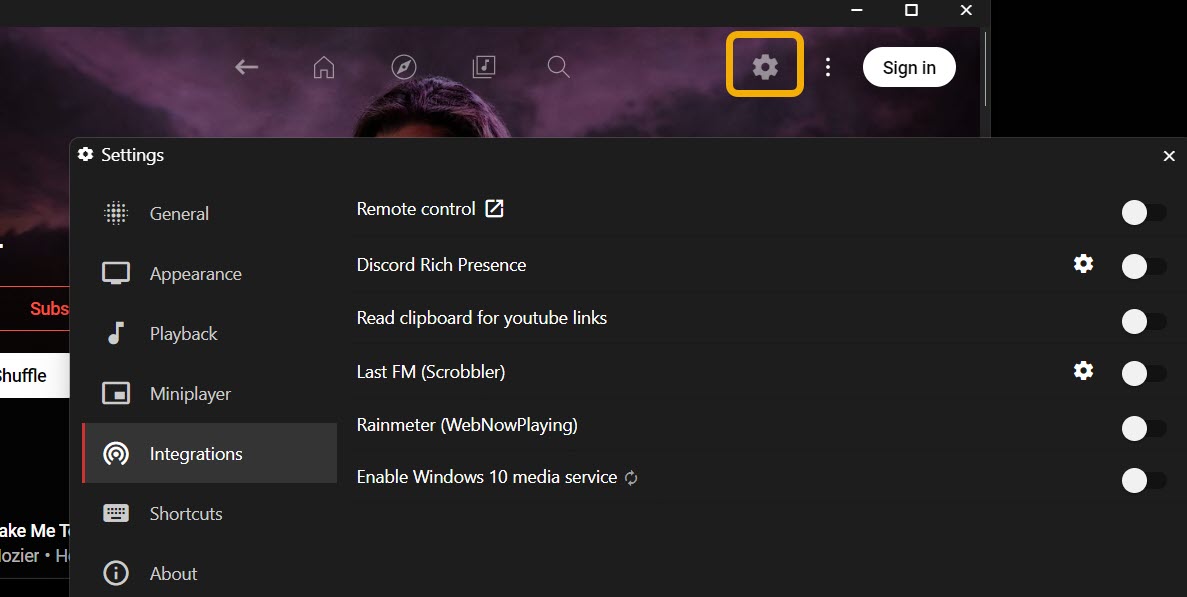Click the highlighted settings gear icon
The height and width of the screenshot is (597, 1187).
tap(764, 66)
